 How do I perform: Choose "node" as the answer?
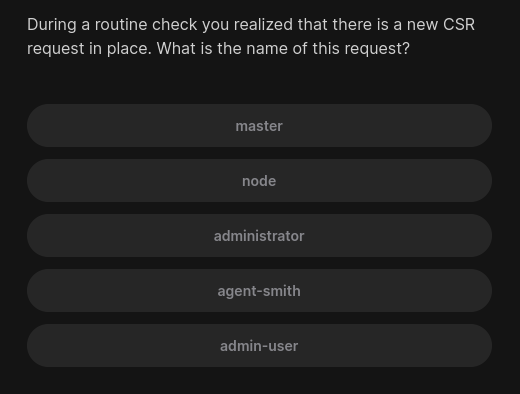point(259,181)
